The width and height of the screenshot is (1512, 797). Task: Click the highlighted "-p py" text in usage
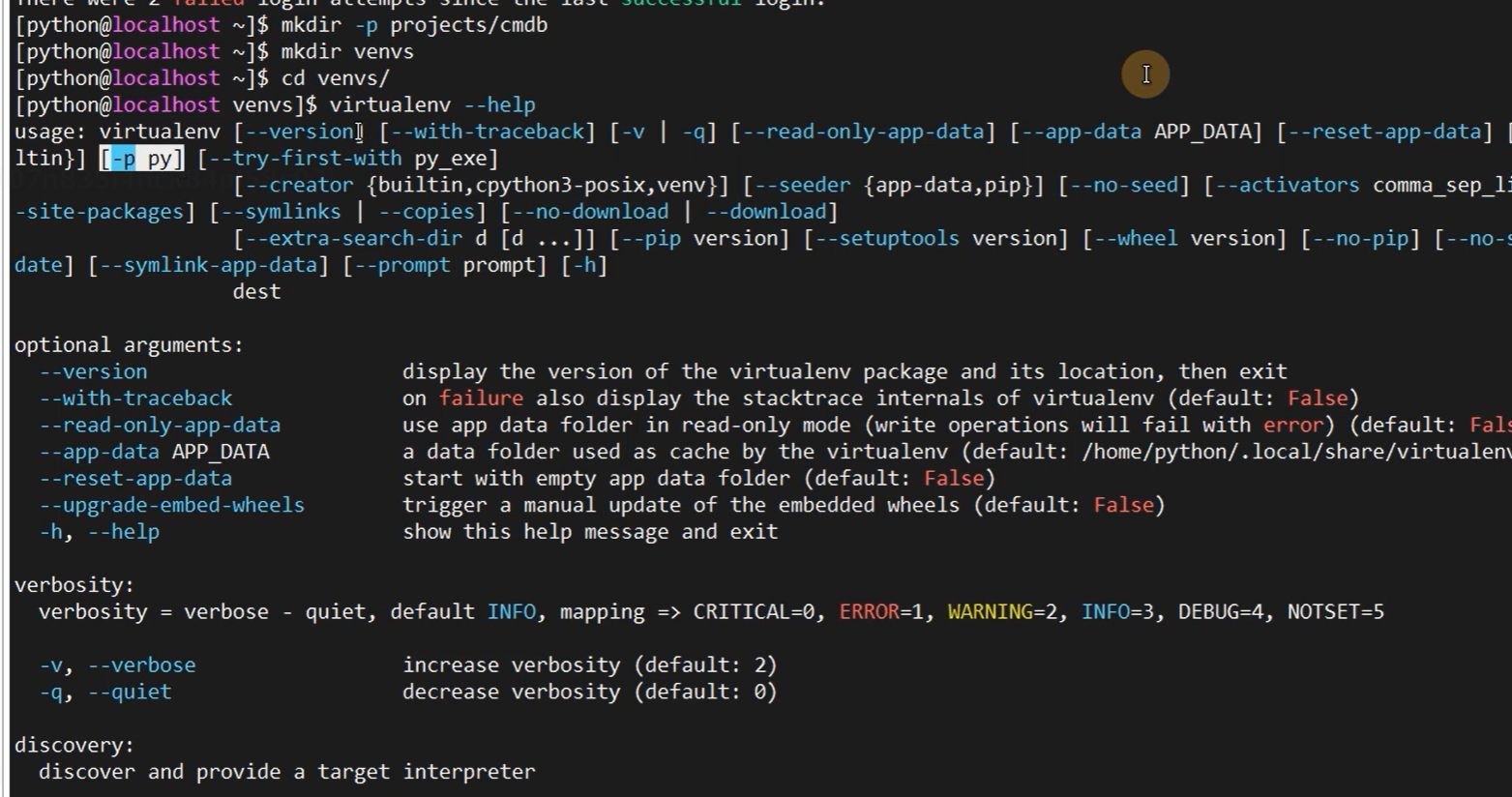click(x=141, y=159)
